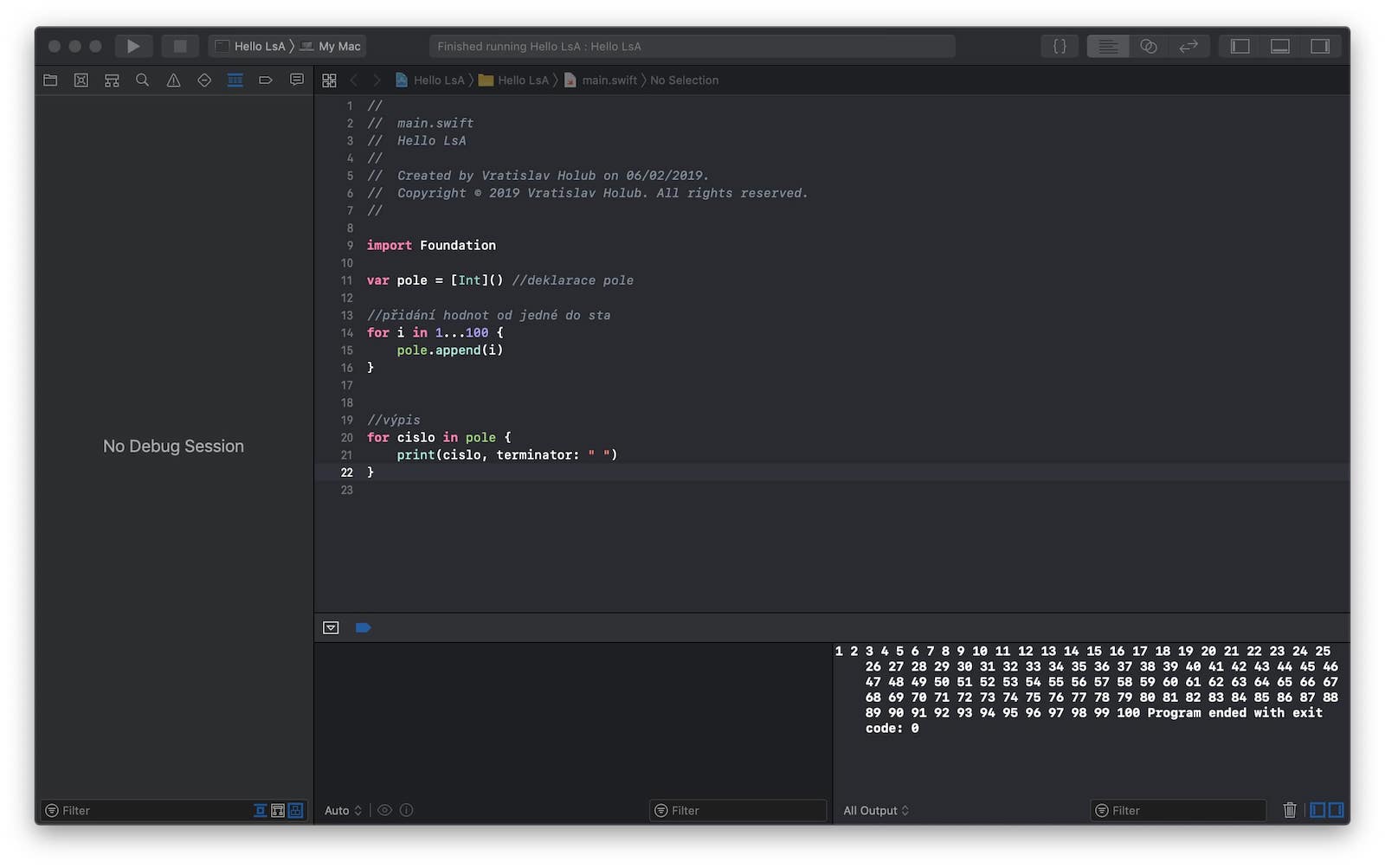Show the Issue navigator warning icon
This screenshot has width=1385, height=868.
(x=173, y=80)
